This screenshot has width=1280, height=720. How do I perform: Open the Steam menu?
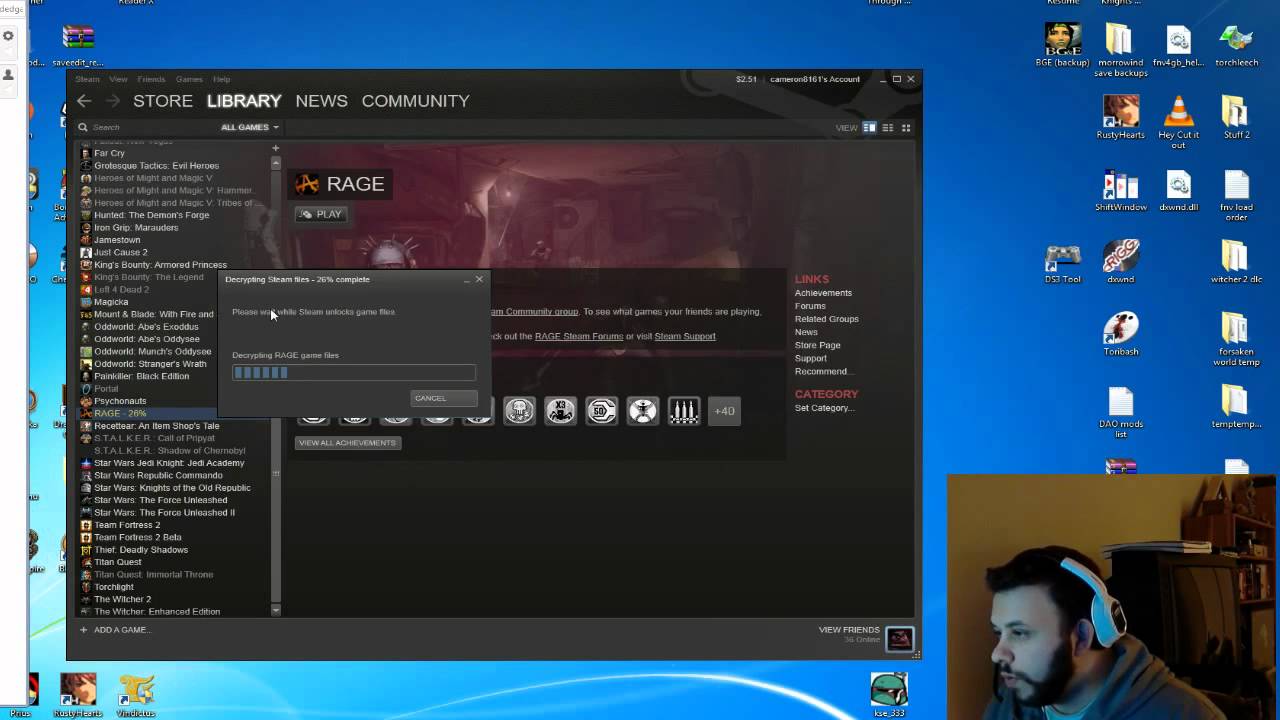point(87,79)
